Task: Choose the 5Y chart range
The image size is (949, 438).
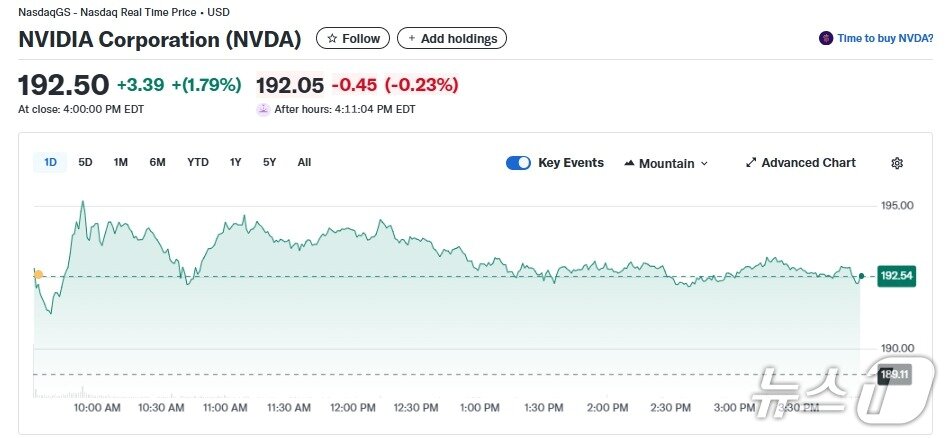Action: (x=269, y=162)
